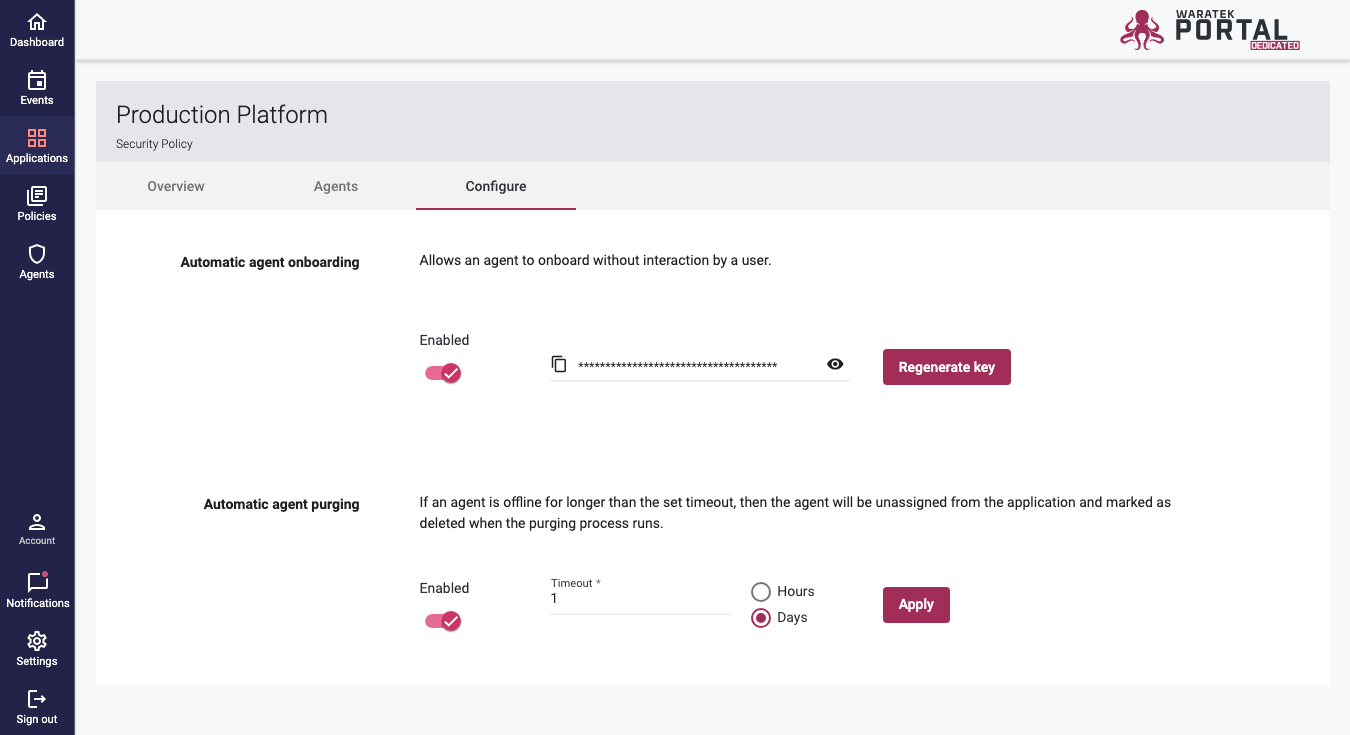The width and height of the screenshot is (1350, 735).
Task: Select the Hours radio button
Action: (x=761, y=592)
